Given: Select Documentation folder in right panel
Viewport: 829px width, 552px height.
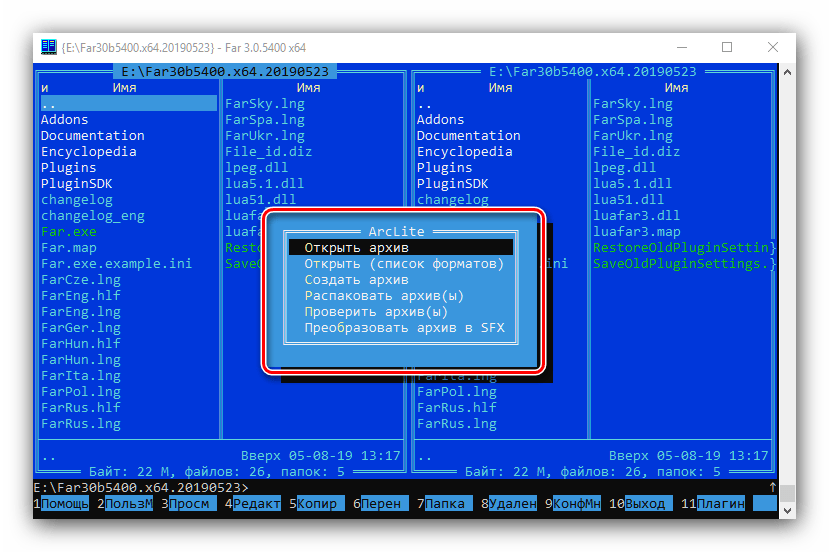Looking at the screenshot, I should coord(468,135).
